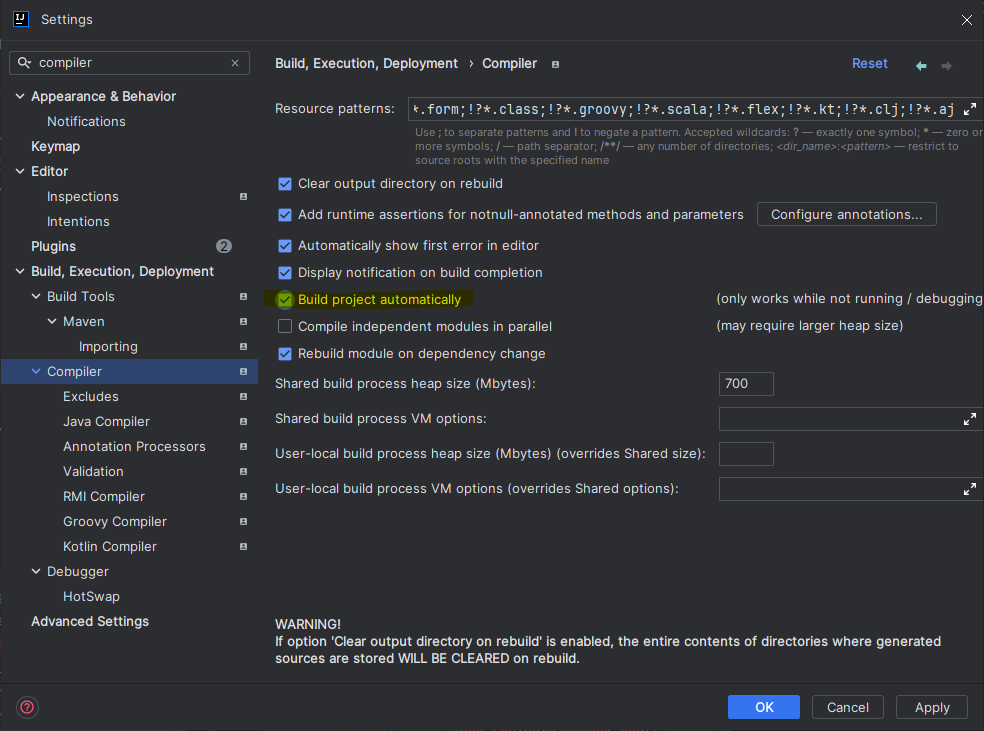Click the project icon on the Maven row

[243, 321]
